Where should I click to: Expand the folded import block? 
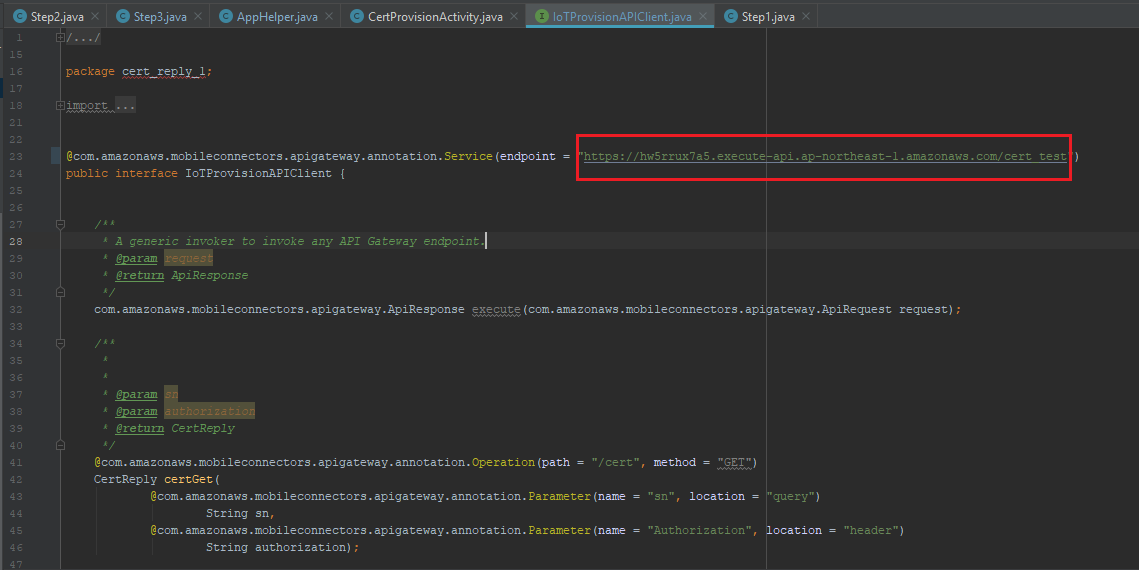tap(60, 105)
